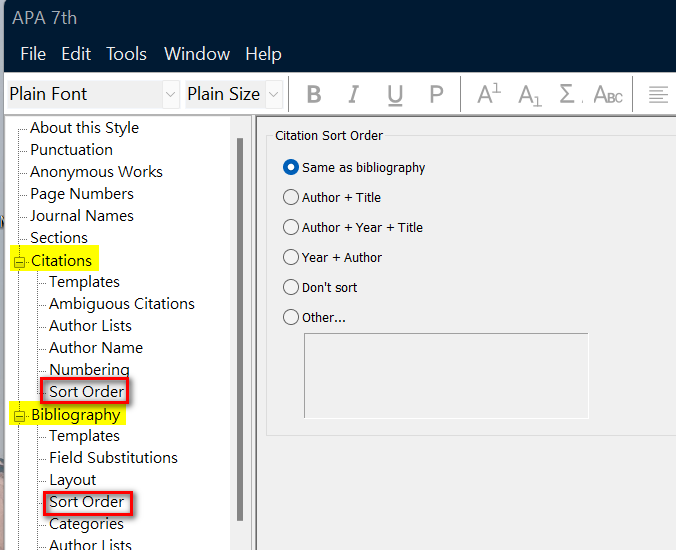Open the Plain Size dropdown

(273, 94)
